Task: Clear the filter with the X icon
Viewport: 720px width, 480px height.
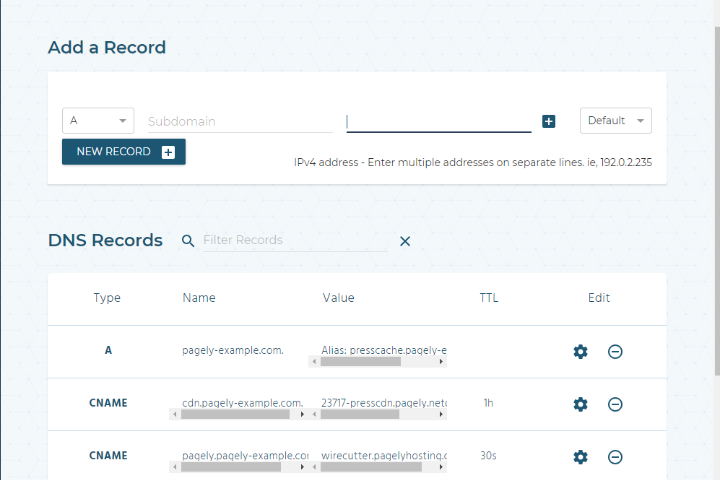Action: [x=405, y=241]
